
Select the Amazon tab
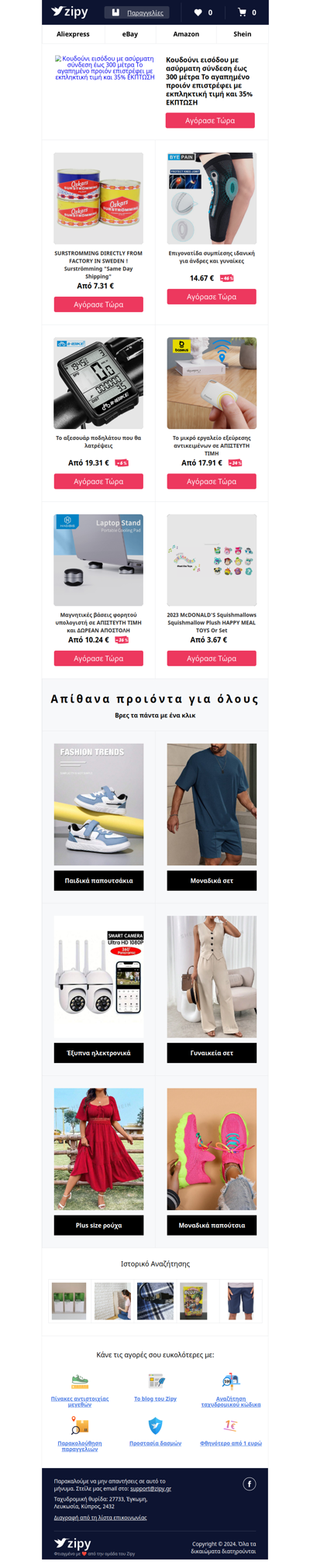click(186, 34)
